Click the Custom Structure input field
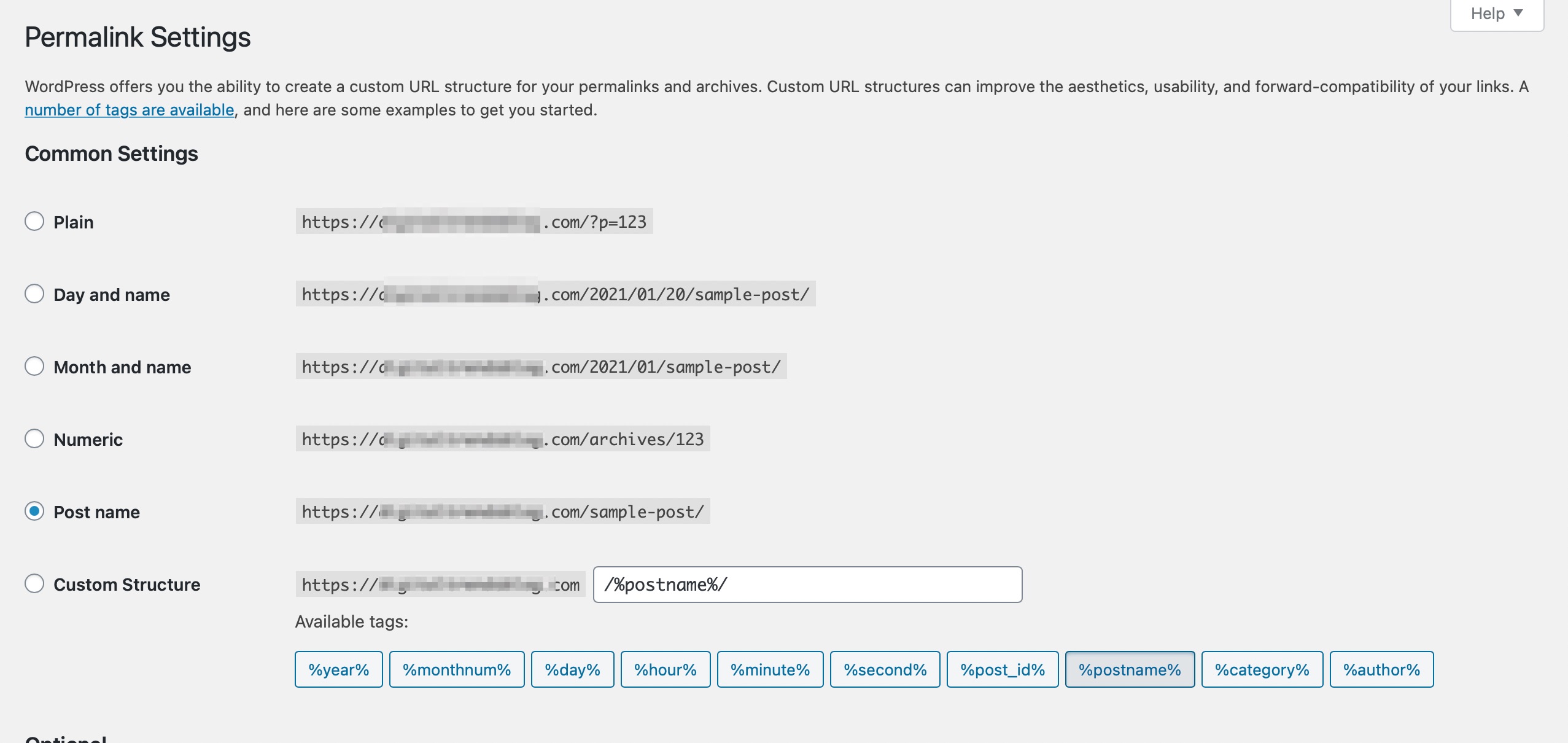The image size is (1568, 743). [x=807, y=584]
